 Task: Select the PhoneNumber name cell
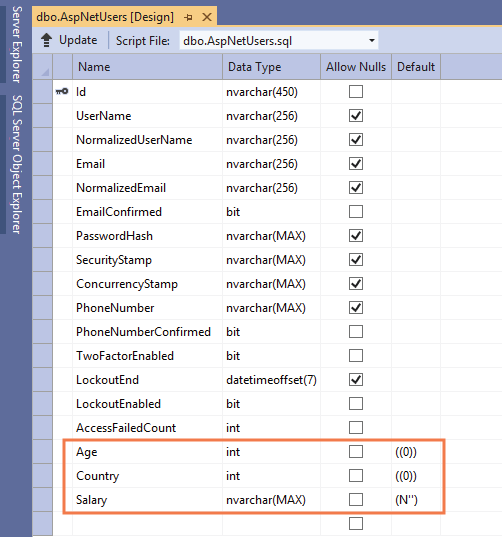pyautogui.click(x=148, y=307)
